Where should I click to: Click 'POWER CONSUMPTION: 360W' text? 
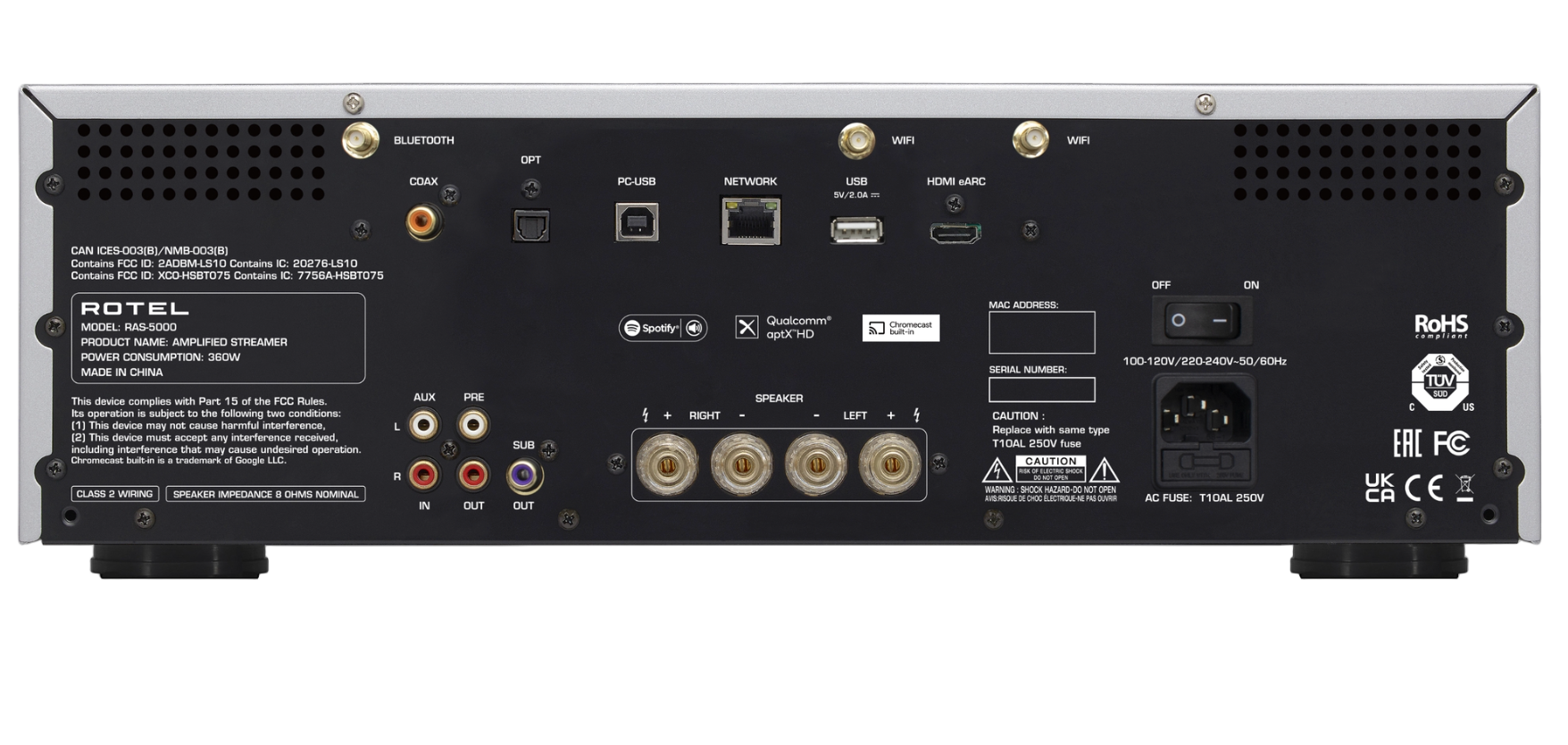click(x=161, y=357)
